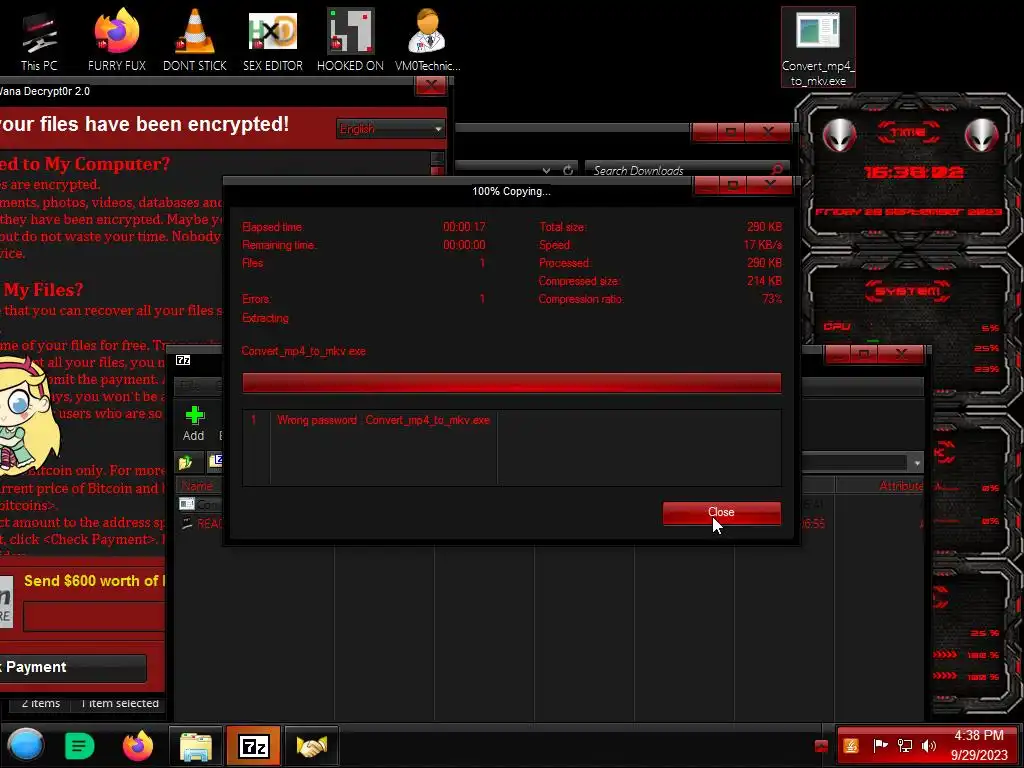Screen dimensions: 1024x768
Task: Click the CPU label on system widget
Action: point(837,326)
